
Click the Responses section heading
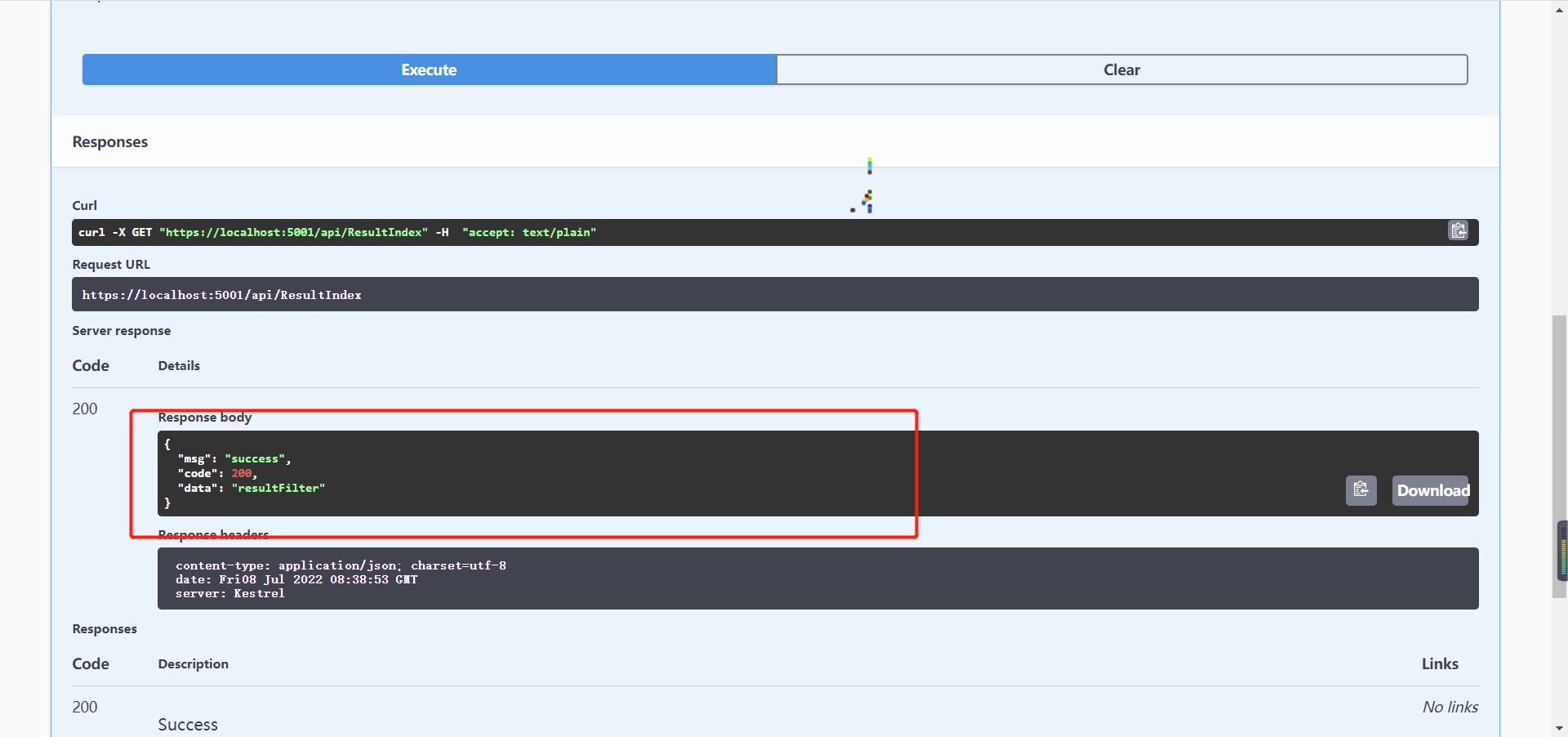pyautogui.click(x=110, y=142)
